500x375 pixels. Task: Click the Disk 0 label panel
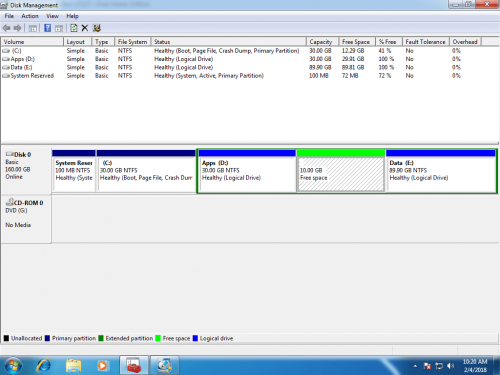click(x=26, y=170)
